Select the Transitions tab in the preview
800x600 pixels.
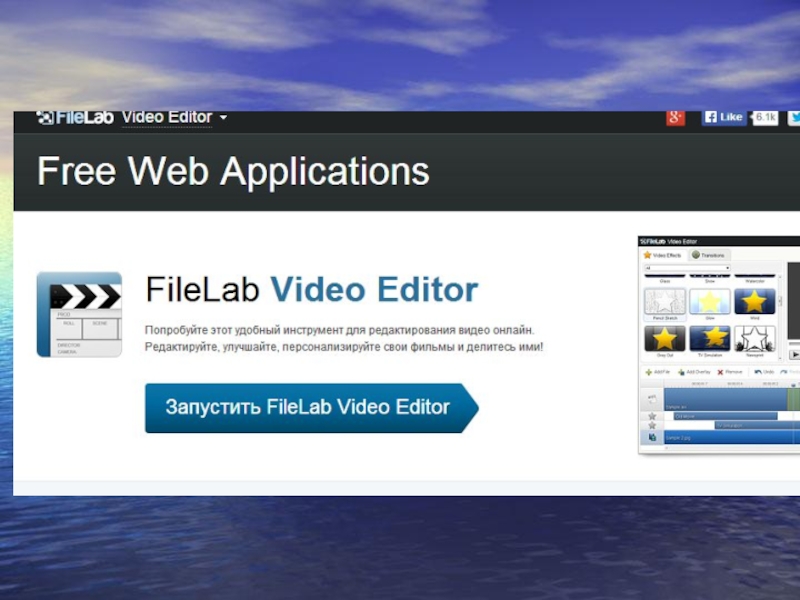click(x=709, y=255)
